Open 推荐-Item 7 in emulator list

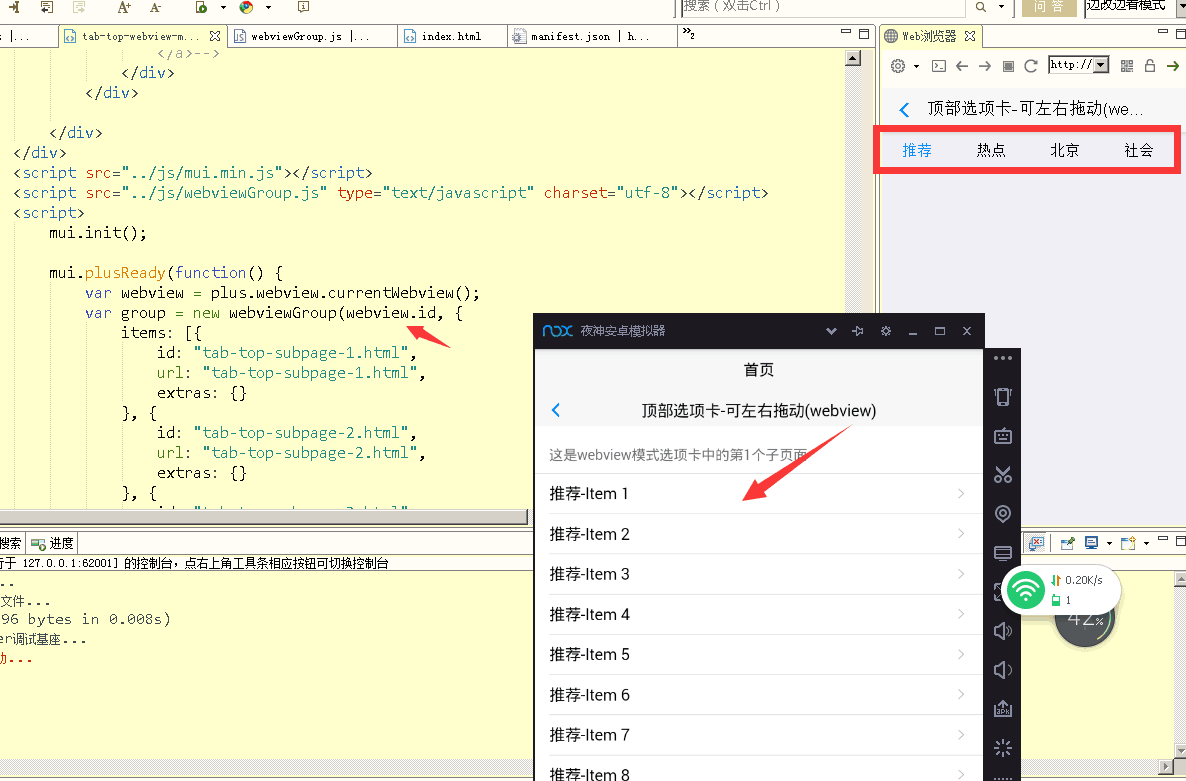pyautogui.click(x=758, y=734)
